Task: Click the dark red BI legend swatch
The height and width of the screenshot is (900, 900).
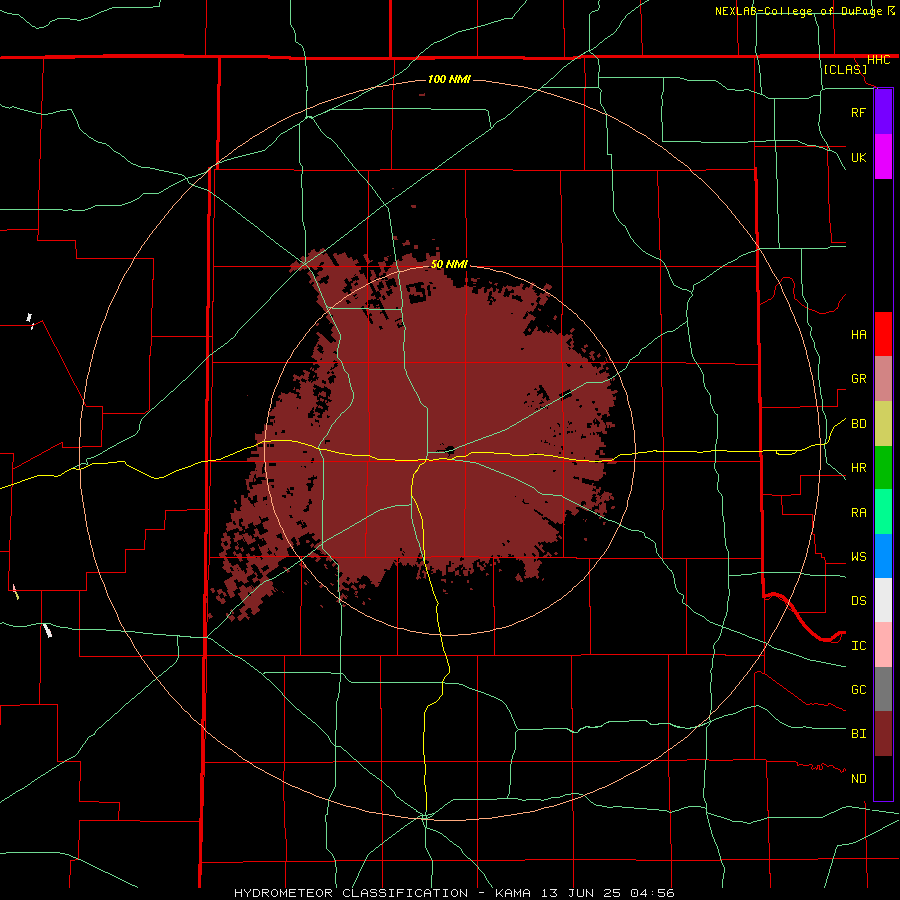Action: 883,734
